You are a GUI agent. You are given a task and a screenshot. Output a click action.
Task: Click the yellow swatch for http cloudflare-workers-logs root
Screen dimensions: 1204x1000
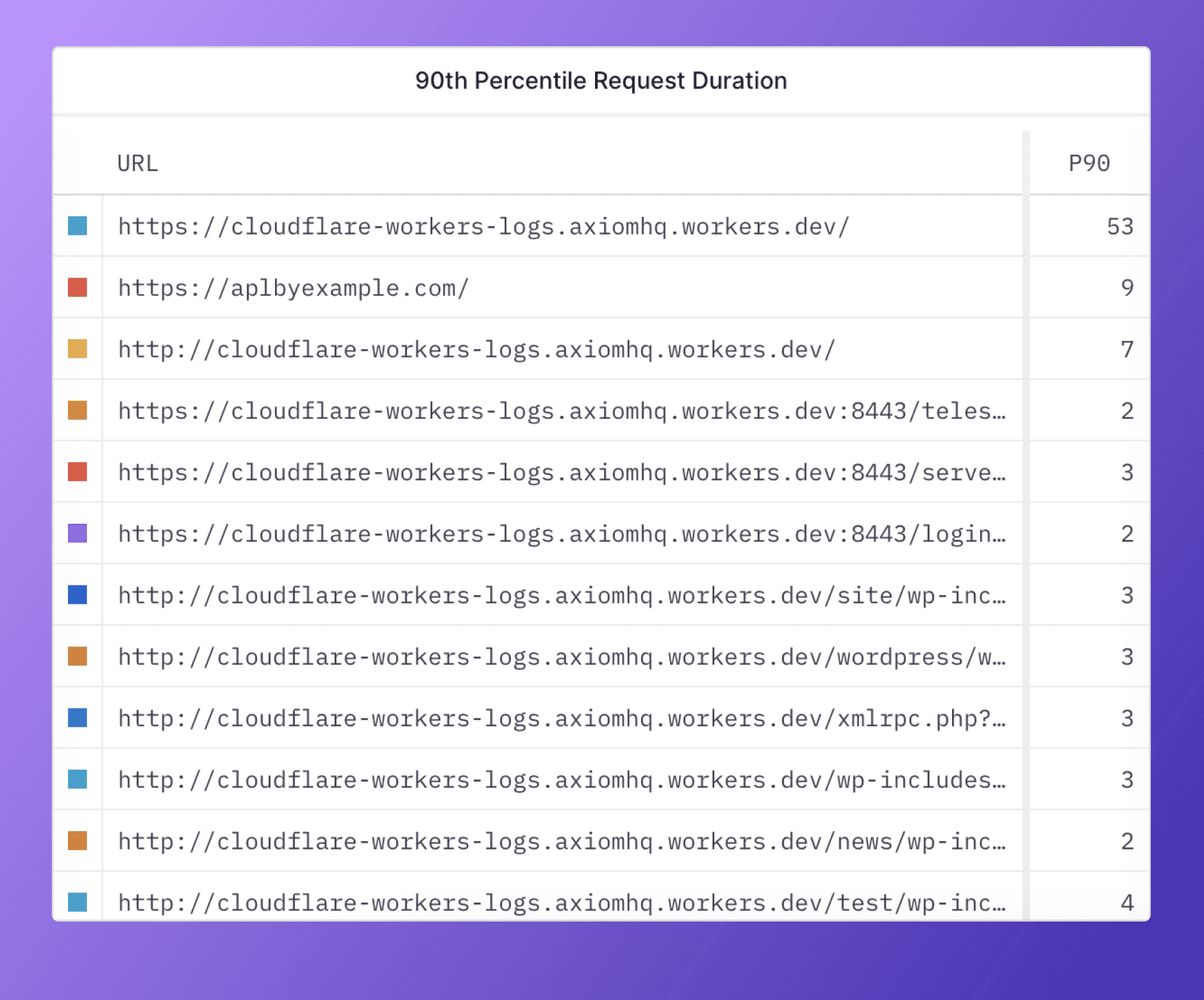click(x=78, y=349)
